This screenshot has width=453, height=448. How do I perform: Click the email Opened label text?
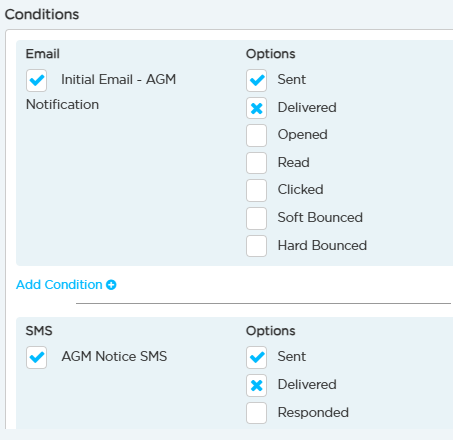(302, 135)
